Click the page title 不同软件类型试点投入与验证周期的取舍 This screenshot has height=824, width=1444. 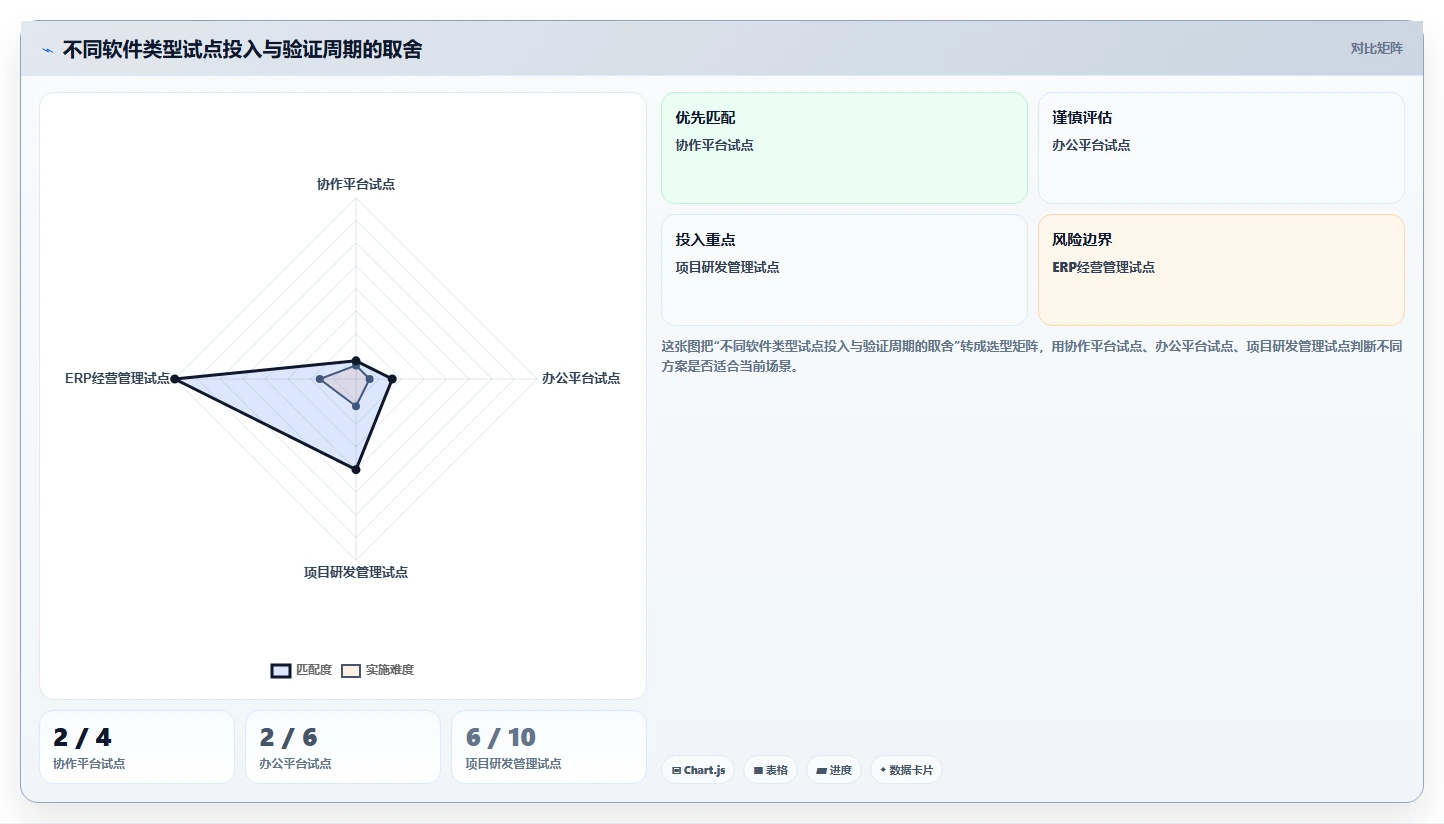point(242,49)
